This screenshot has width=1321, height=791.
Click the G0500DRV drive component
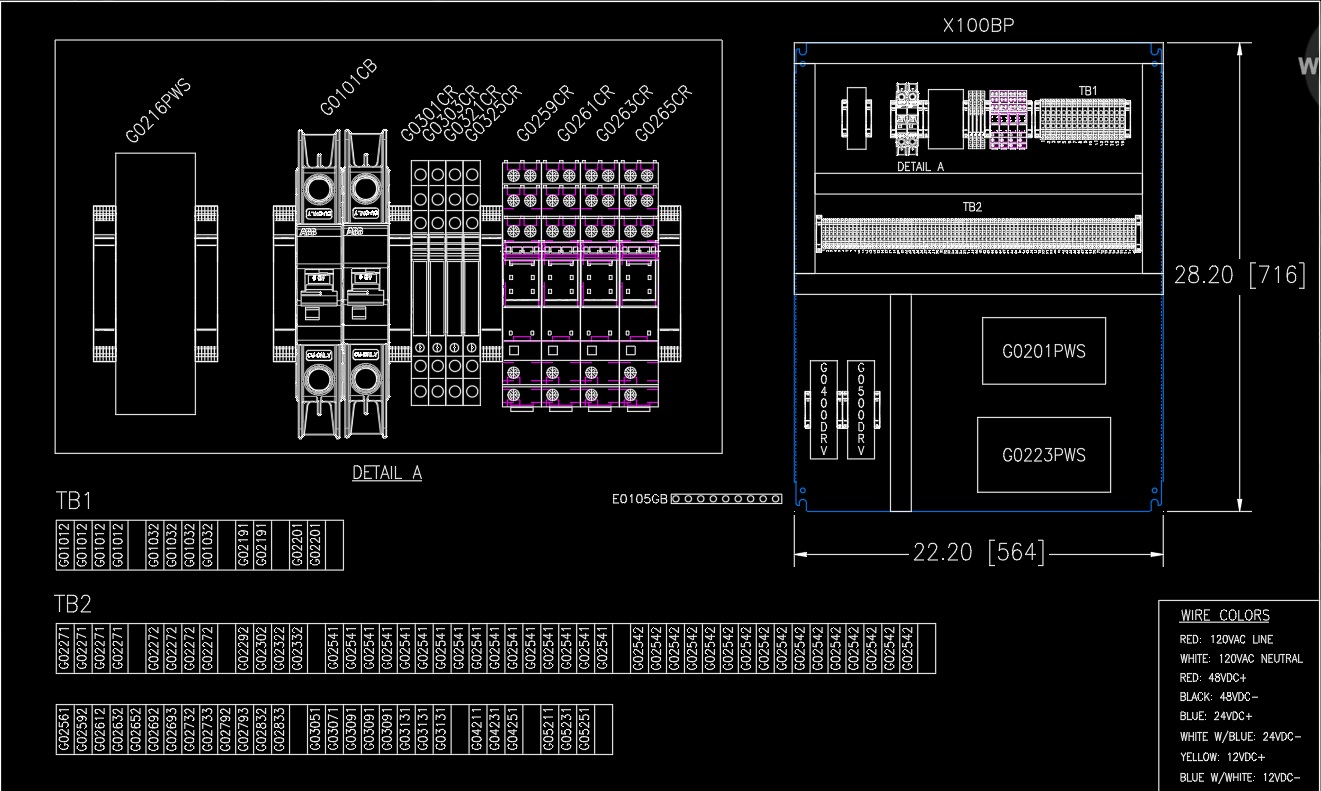860,409
